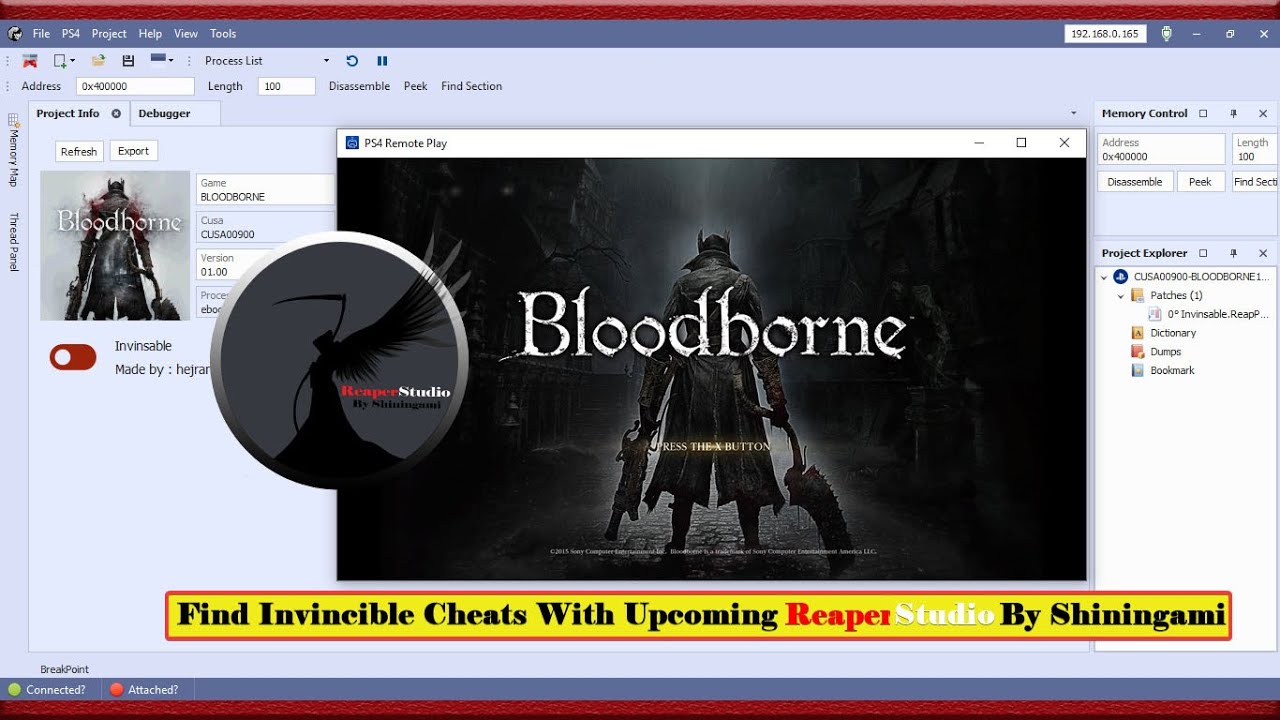This screenshot has height=720, width=1280.
Task: Toggle the Invinsable cheat switch
Action: [x=73, y=357]
